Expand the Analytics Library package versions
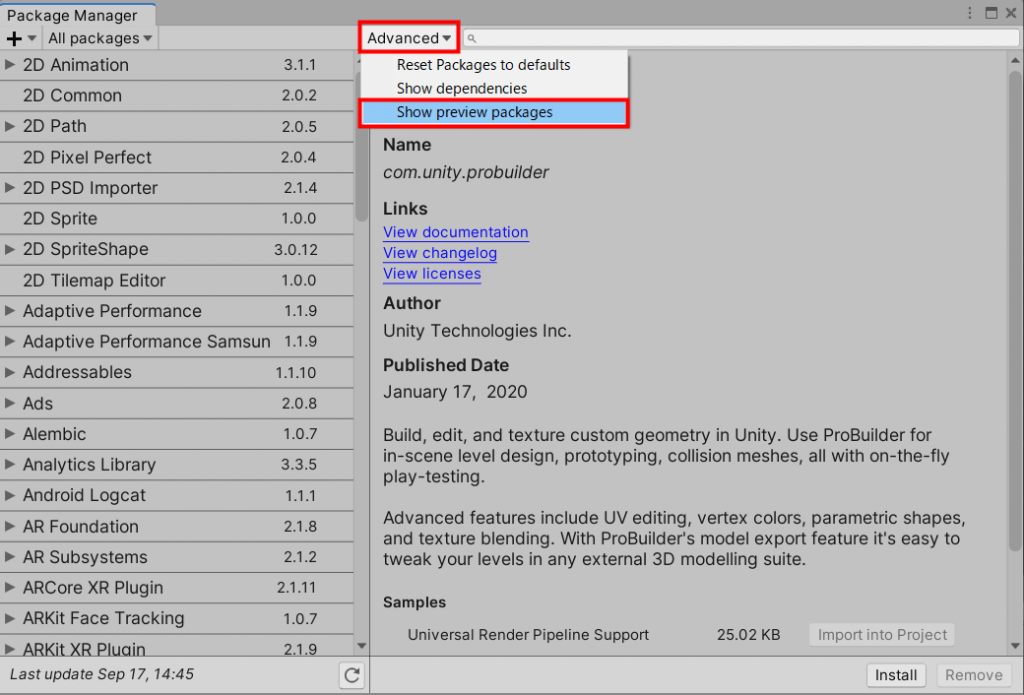The height and width of the screenshot is (695, 1024). tap(9, 464)
